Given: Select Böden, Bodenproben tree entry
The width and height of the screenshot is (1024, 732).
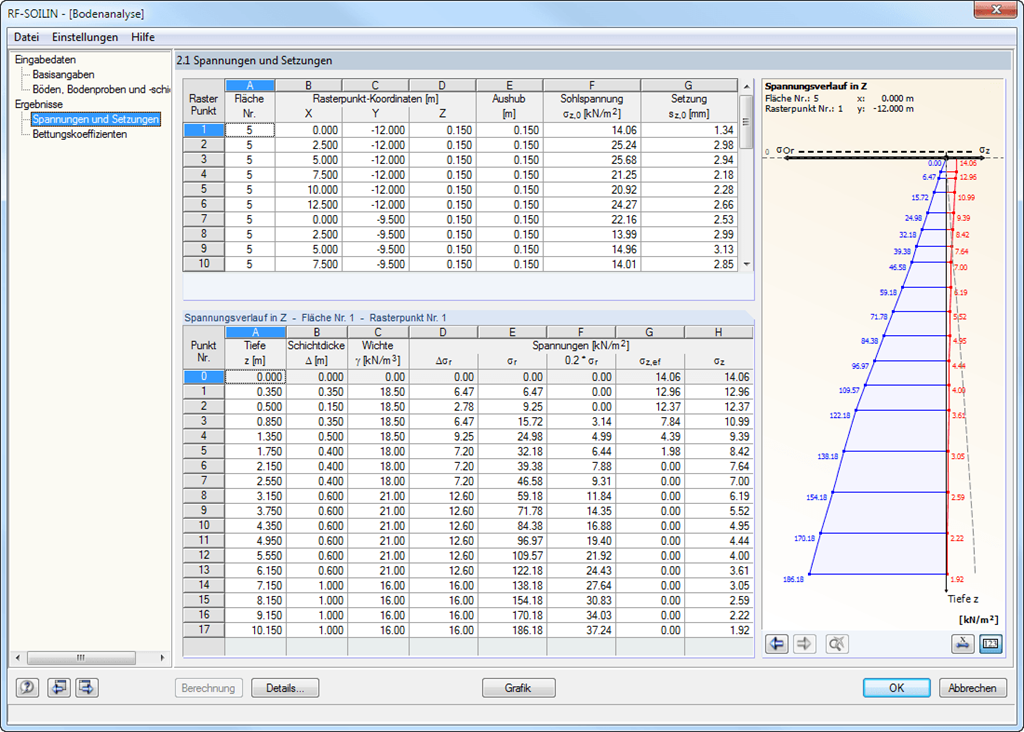Looking at the screenshot, I should click(101, 89).
